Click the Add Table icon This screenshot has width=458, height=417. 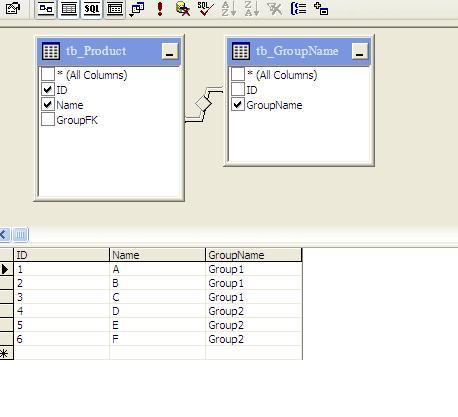[321, 9]
